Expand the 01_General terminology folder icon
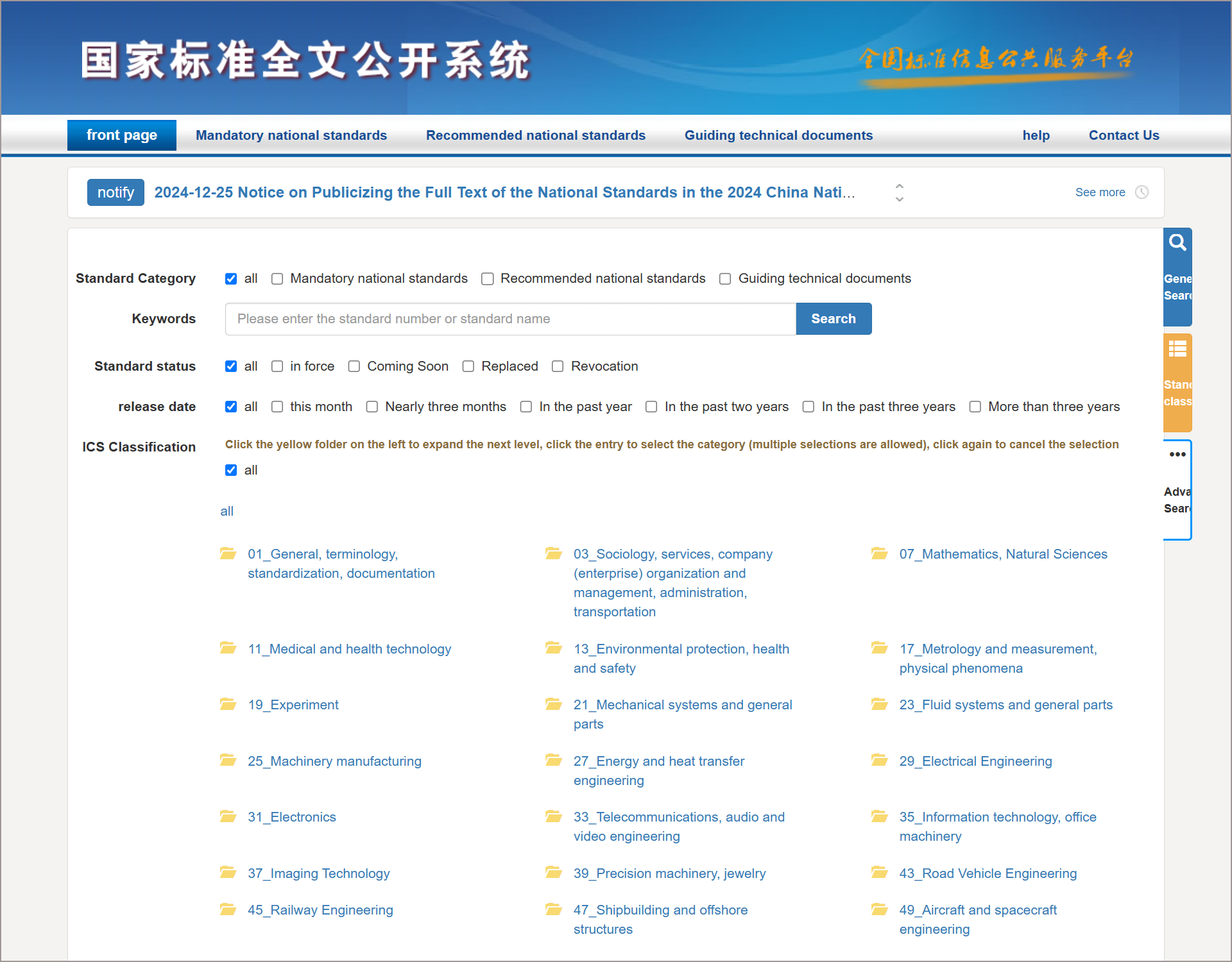This screenshot has height=962, width=1232. click(228, 553)
